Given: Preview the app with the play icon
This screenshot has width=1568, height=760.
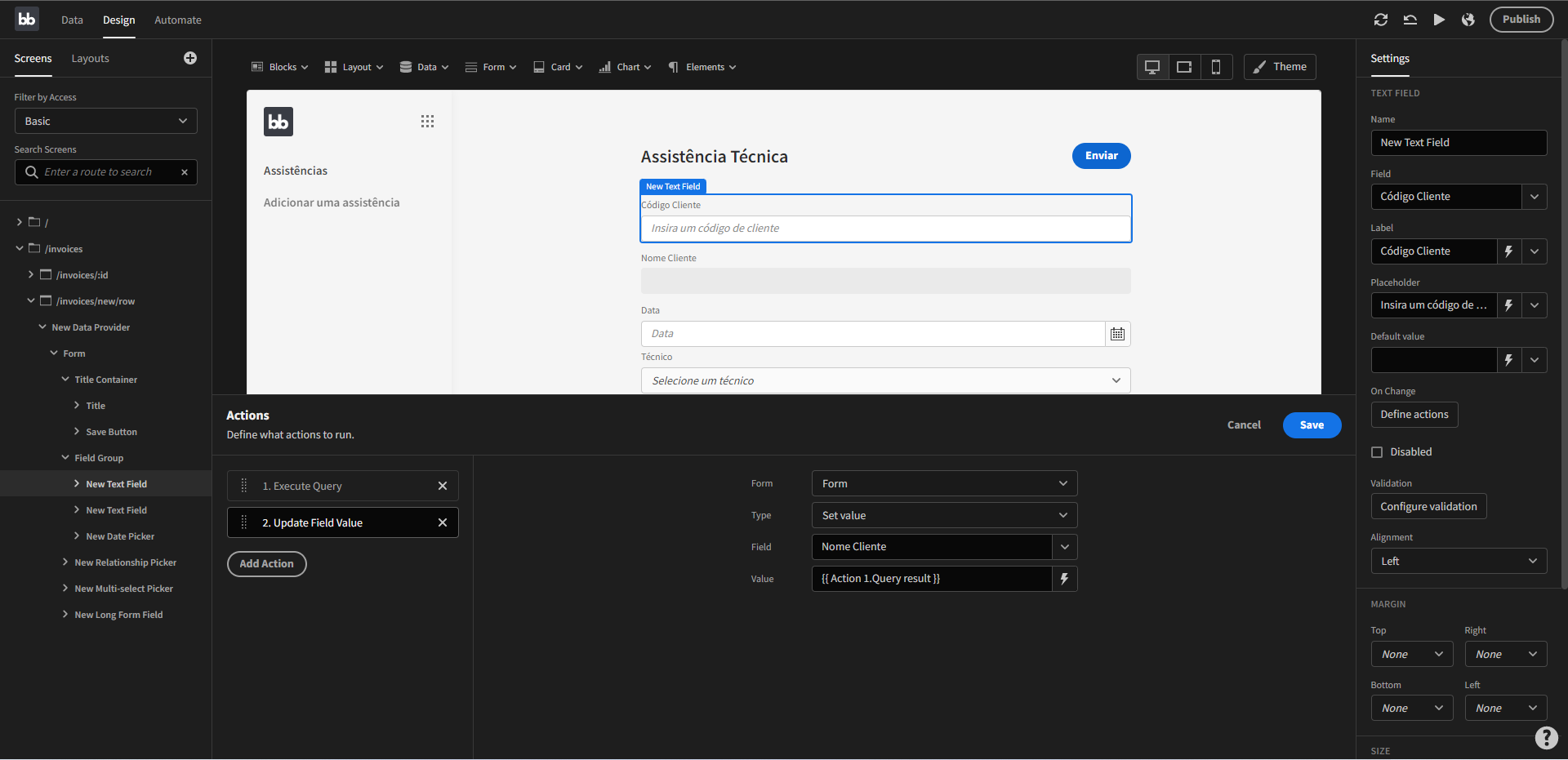Looking at the screenshot, I should [x=1440, y=20].
